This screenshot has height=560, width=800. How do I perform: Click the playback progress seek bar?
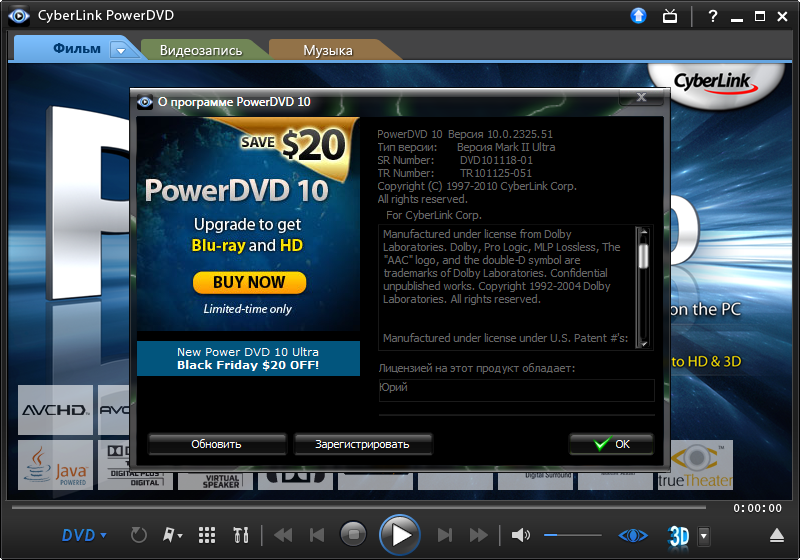(x=359, y=507)
